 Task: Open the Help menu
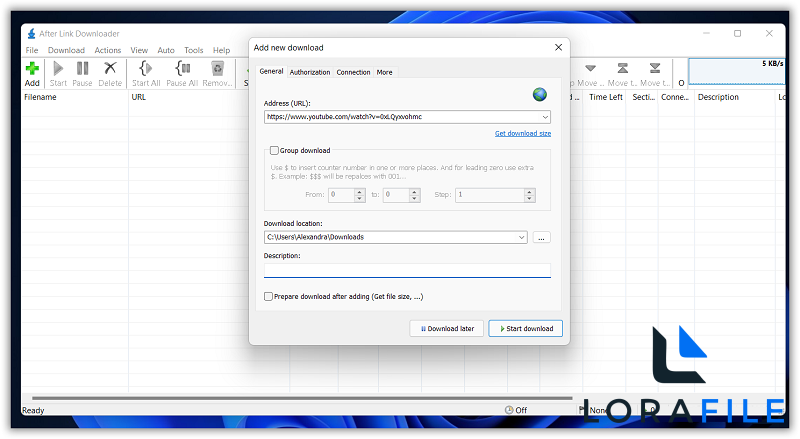coord(221,50)
